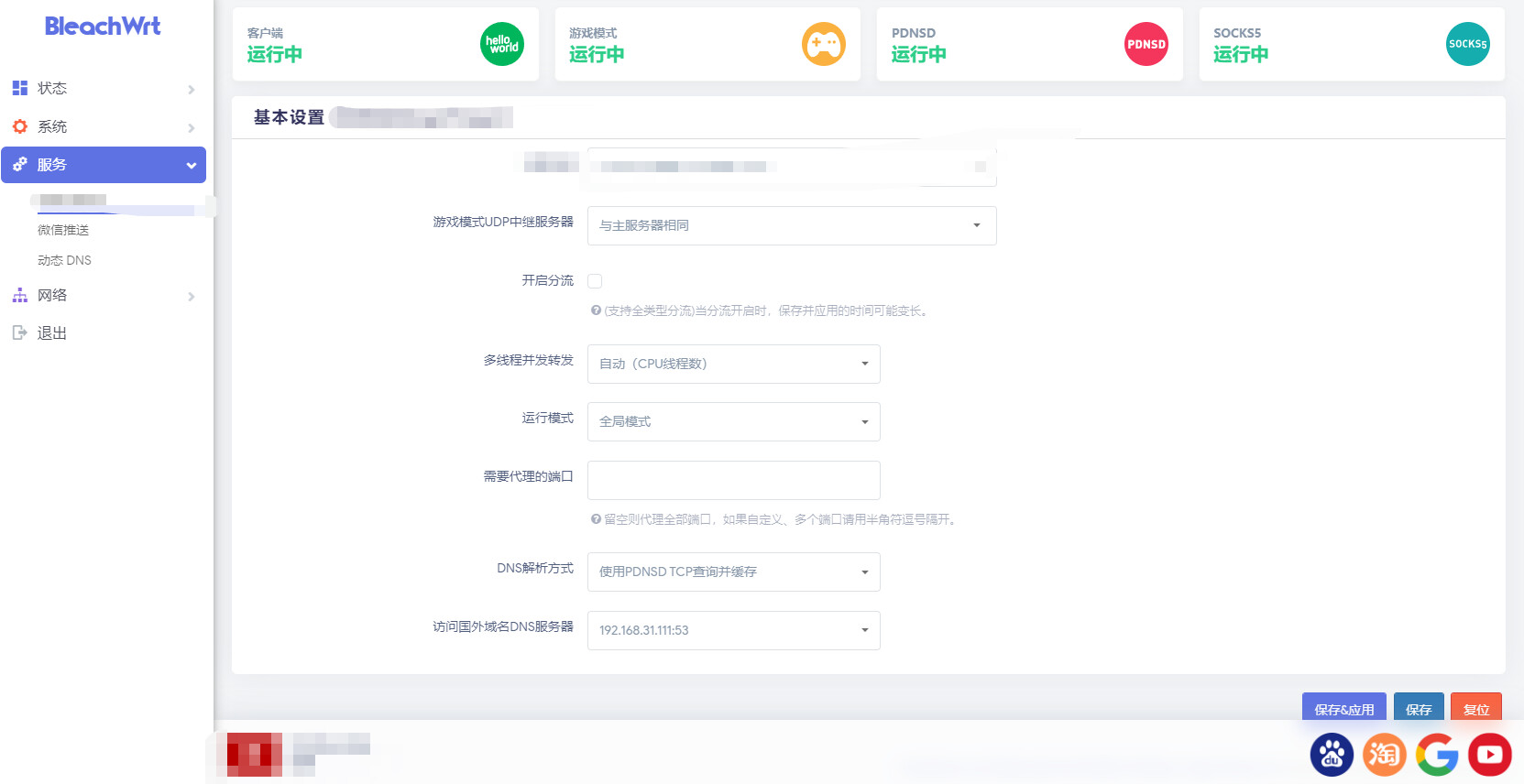This screenshot has width=1524, height=784.
Task: Click the 状态 dashboard icon in sidebar
Action: (19, 88)
